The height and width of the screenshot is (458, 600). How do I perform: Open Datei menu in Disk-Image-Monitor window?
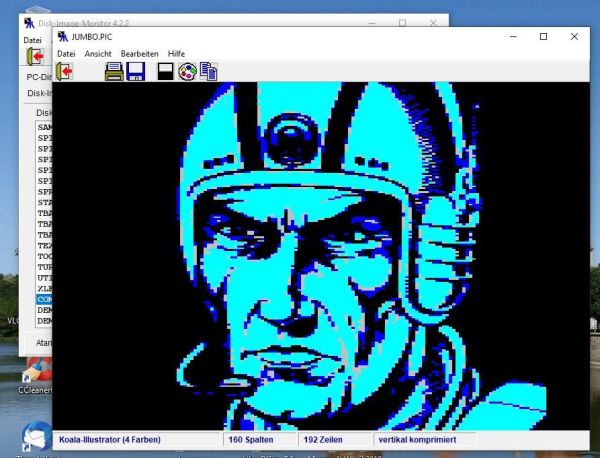[33, 40]
